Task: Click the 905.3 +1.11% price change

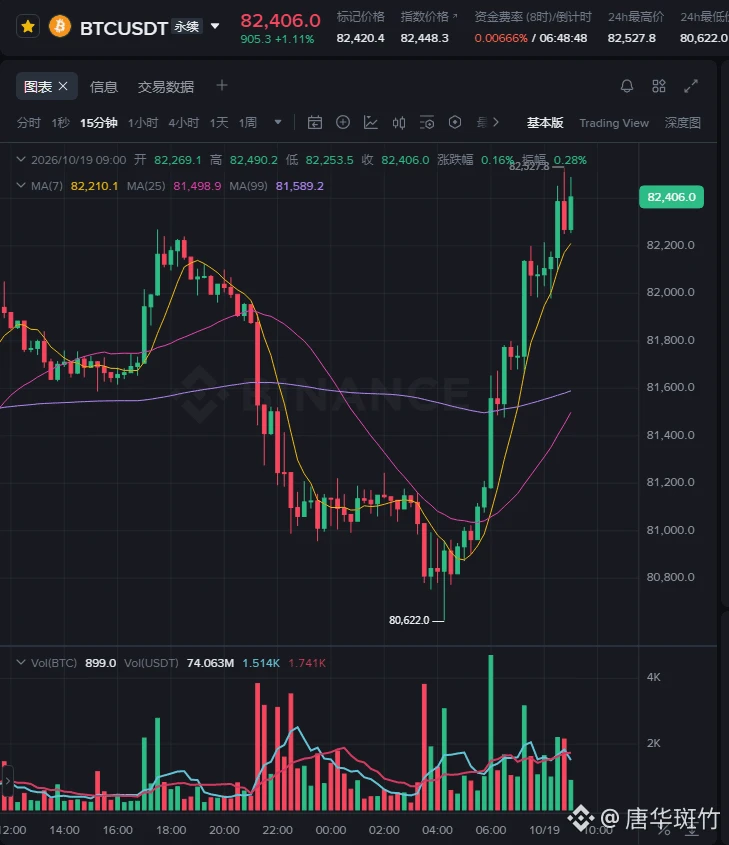Action: [x=277, y=39]
